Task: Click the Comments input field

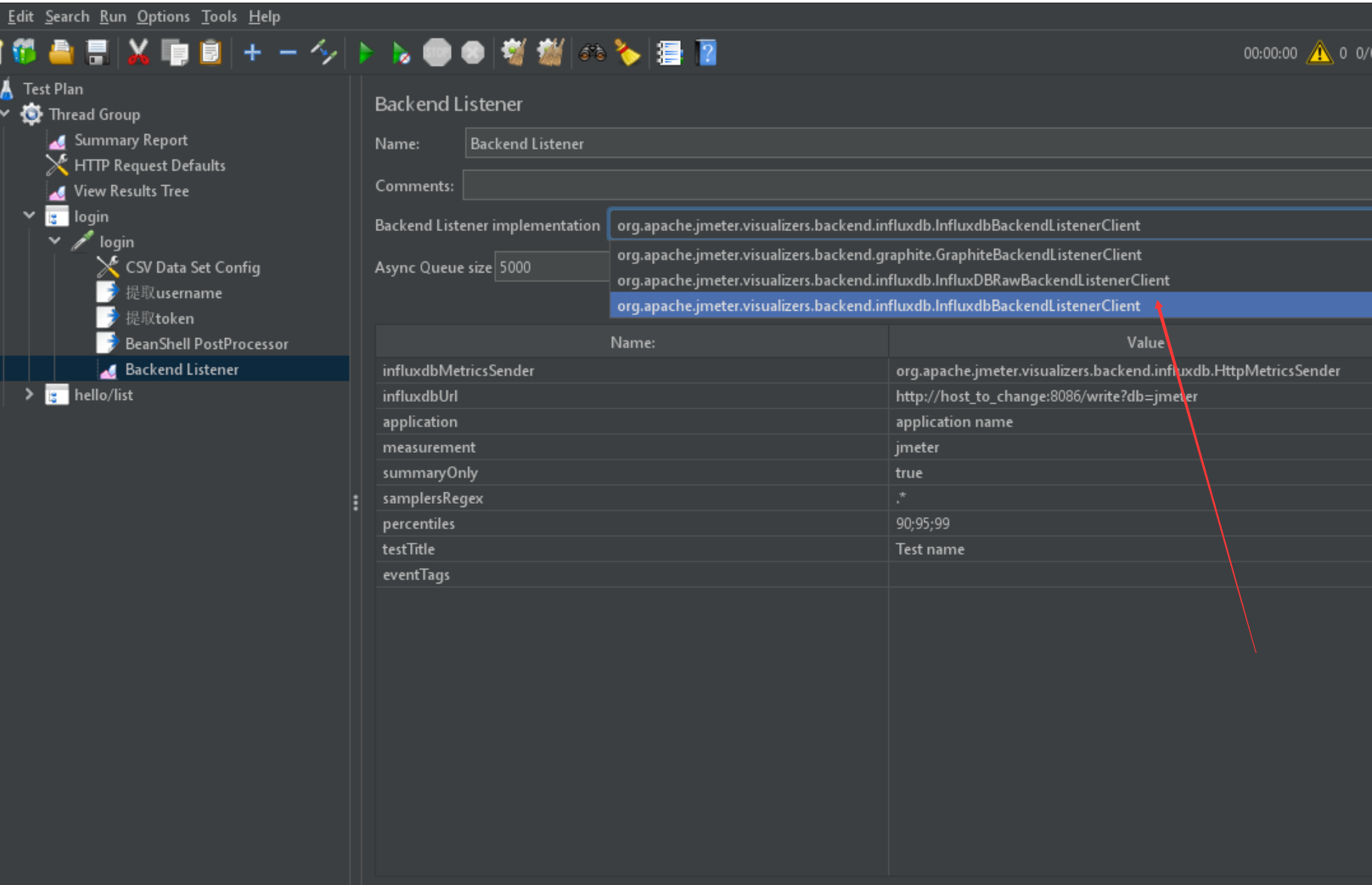Action: pyautogui.click(x=917, y=185)
